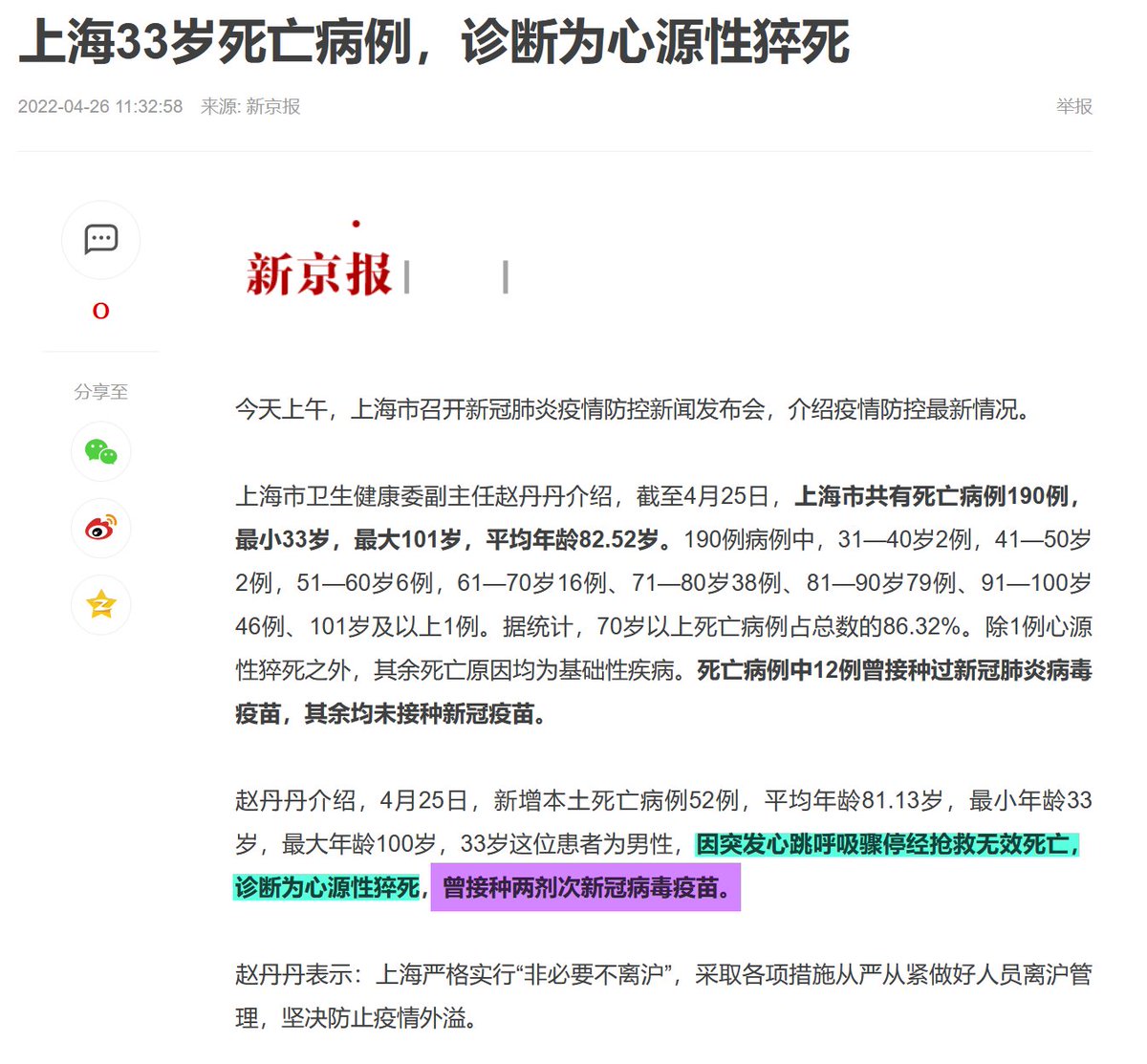Image resolution: width=1147 pixels, height=1064 pixels.
Task: Share article to Qzone star icon
Action: coord(100,604)
